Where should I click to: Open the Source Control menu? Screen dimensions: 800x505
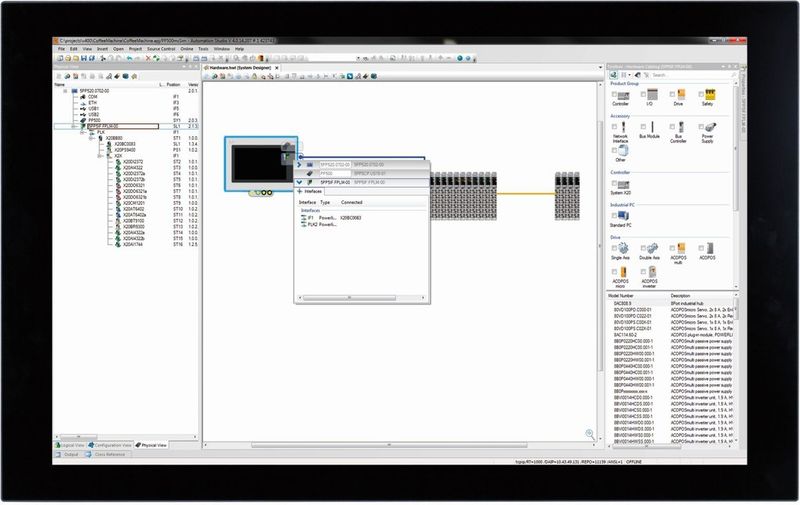(x=161, y=49)
